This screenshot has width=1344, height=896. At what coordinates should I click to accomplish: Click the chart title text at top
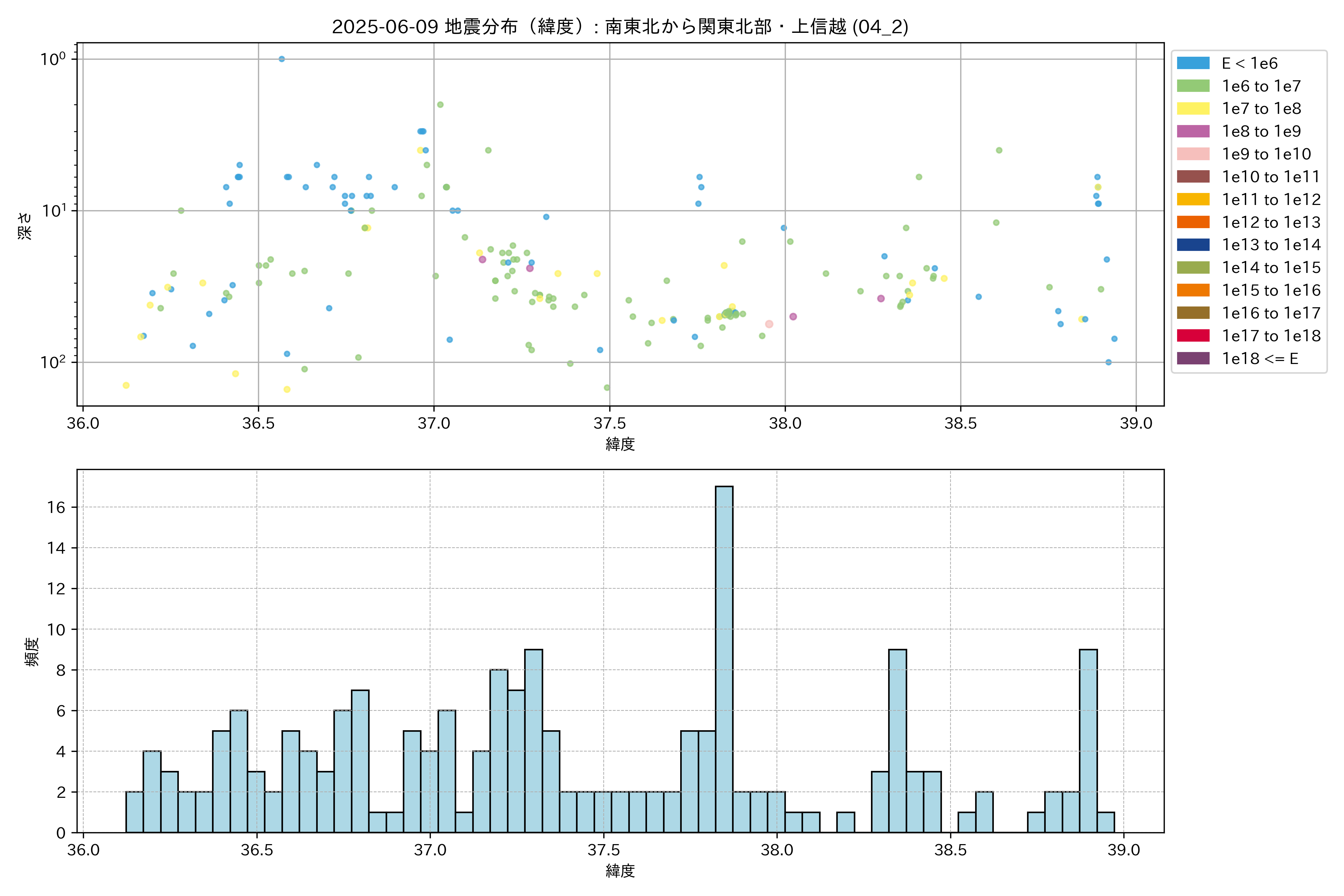point(620,26)
